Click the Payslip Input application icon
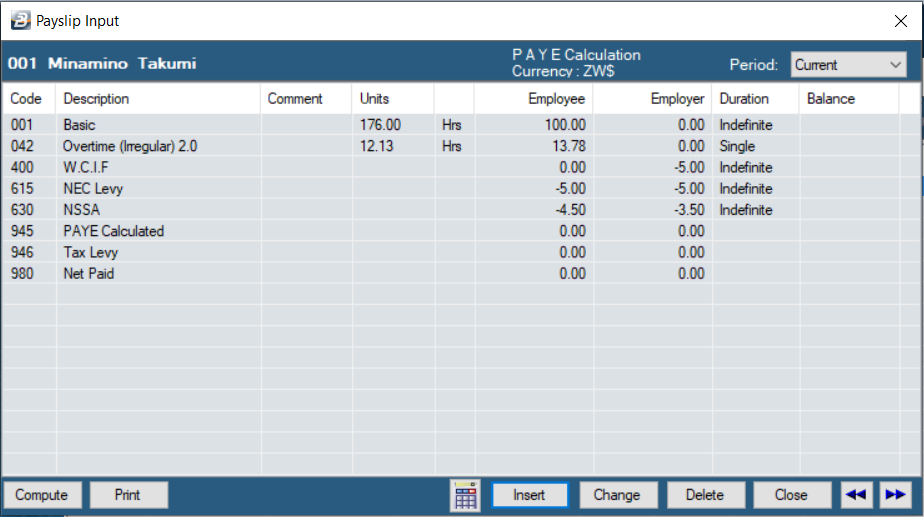This screenshot has width=924, height=517. pos(20,21)
